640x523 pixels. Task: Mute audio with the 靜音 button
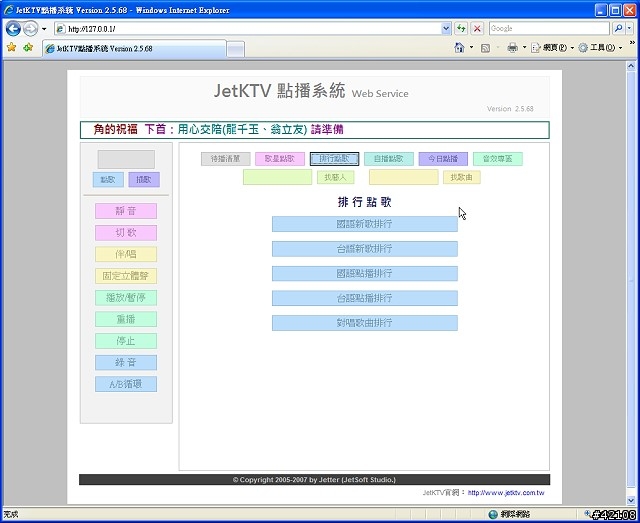coord(126,211)
